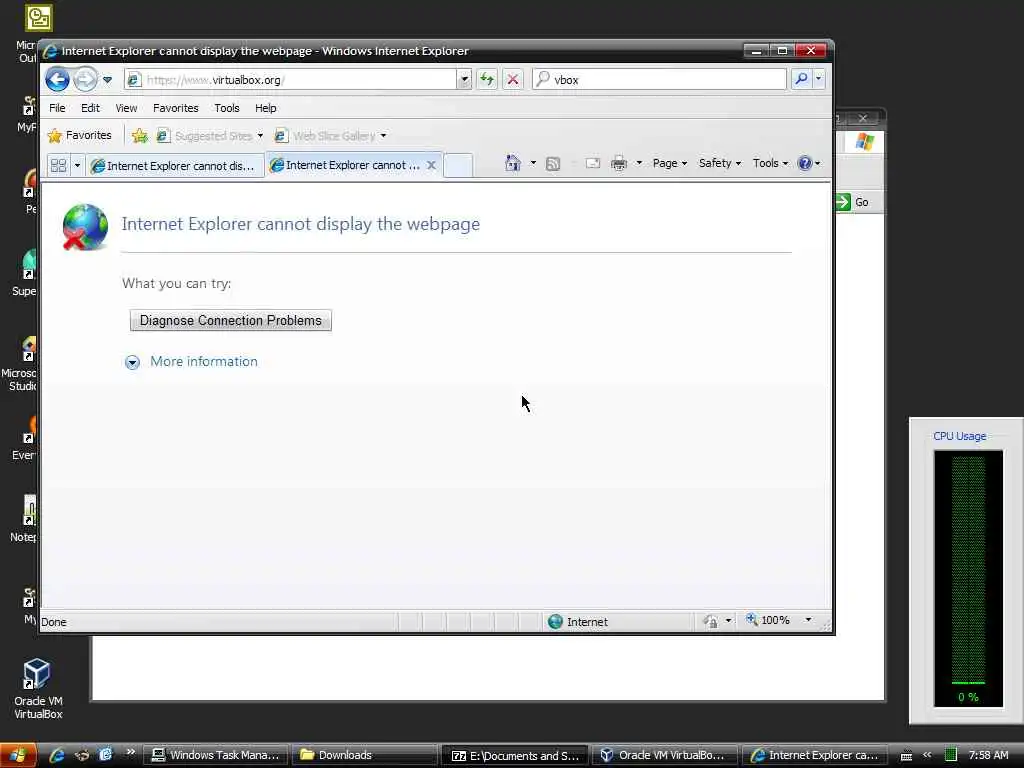Click green CPU usage tray icon
The height and width of the screenshot is (768, 1024).
950,755
